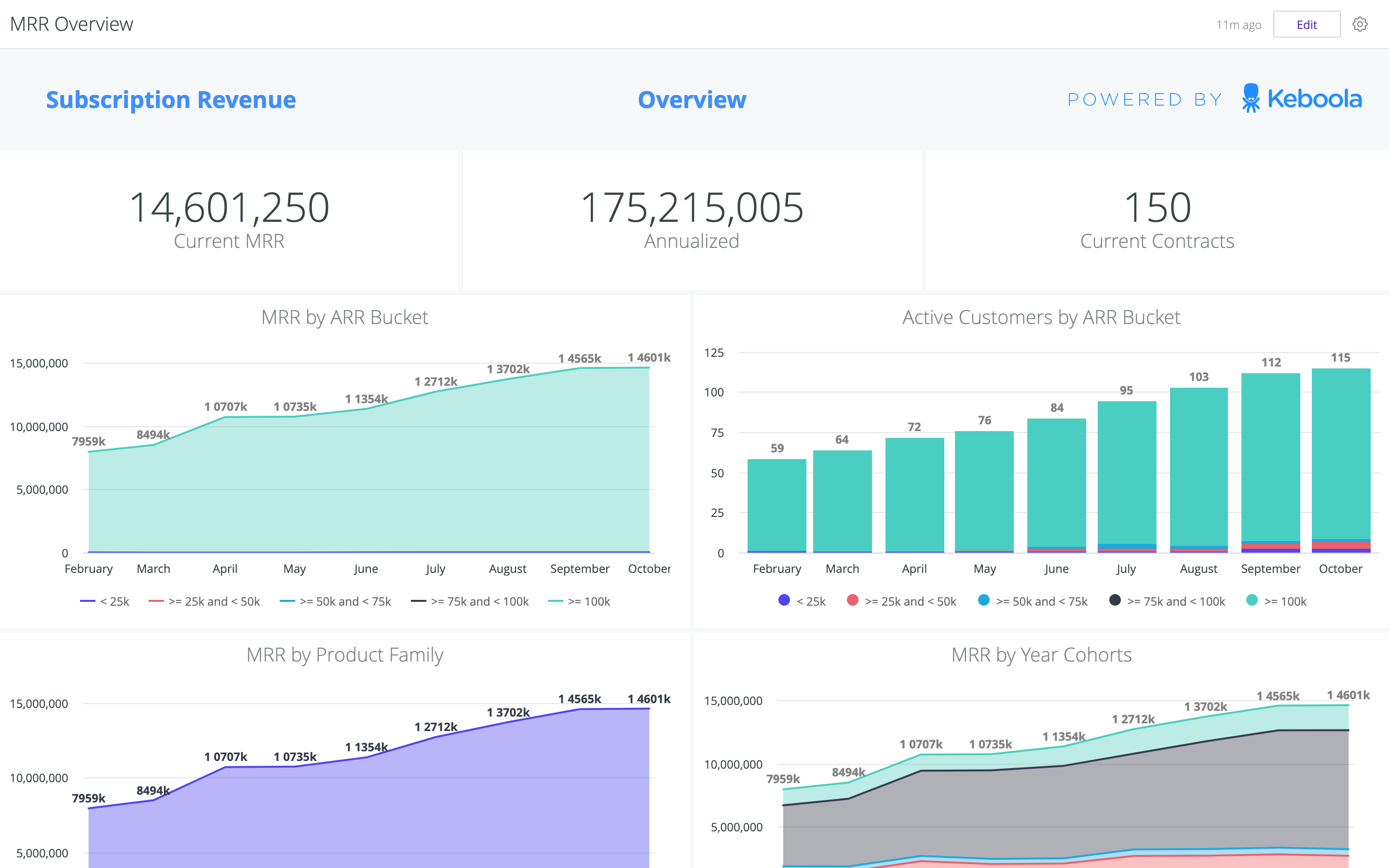
Task: Click the June bar in Active Customers chart
Action: 1057,486
